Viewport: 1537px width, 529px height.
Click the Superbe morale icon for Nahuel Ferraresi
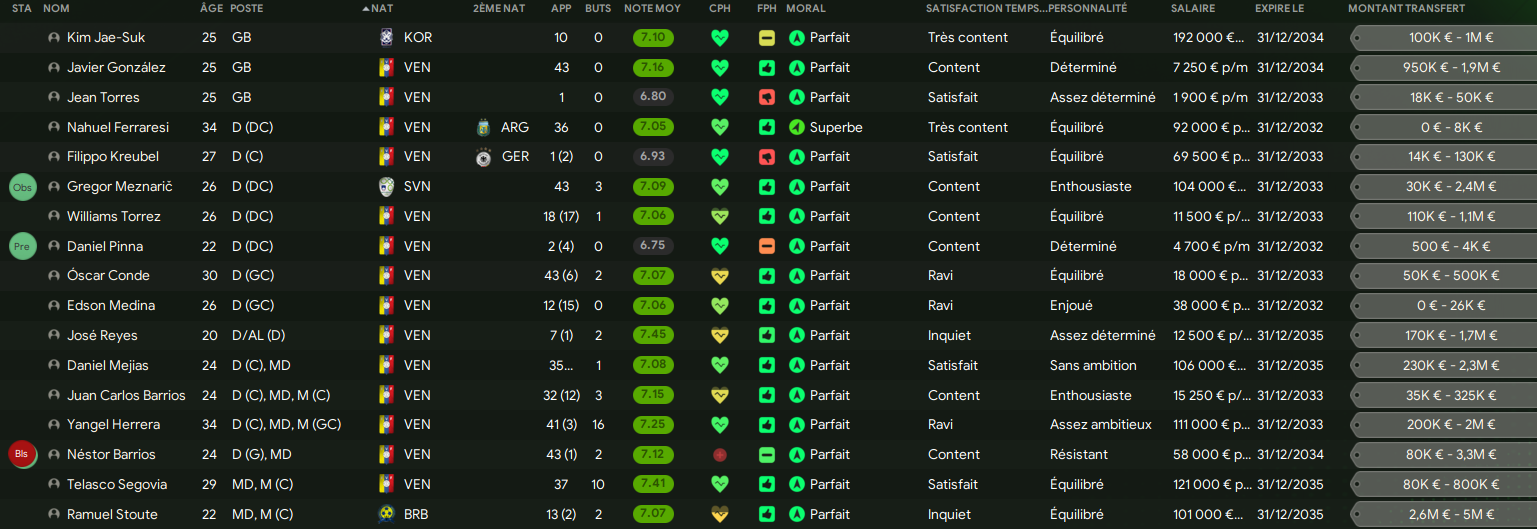click(796, 128)
